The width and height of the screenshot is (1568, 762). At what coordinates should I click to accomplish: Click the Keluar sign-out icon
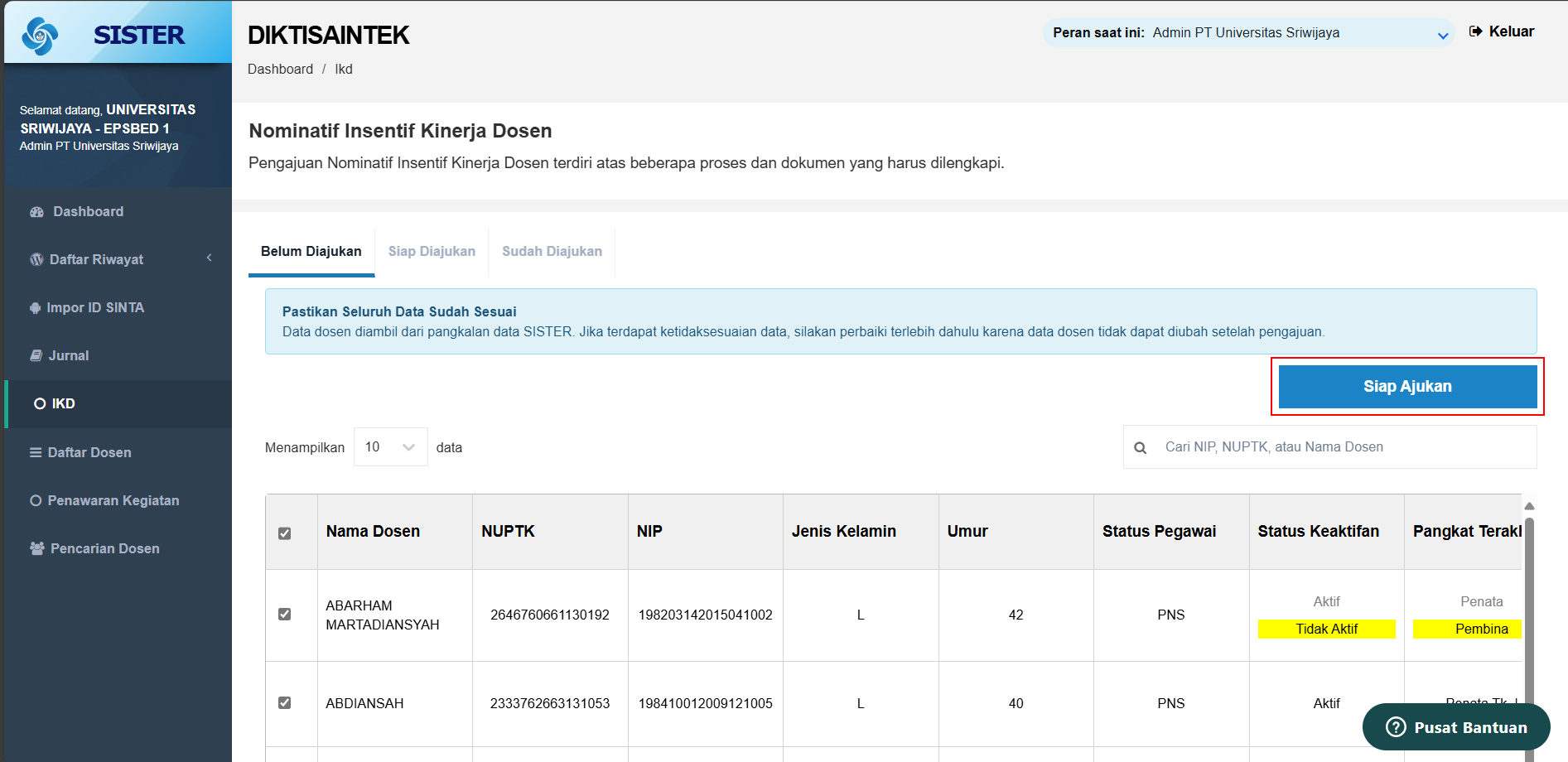click(x=1475, y=31)
